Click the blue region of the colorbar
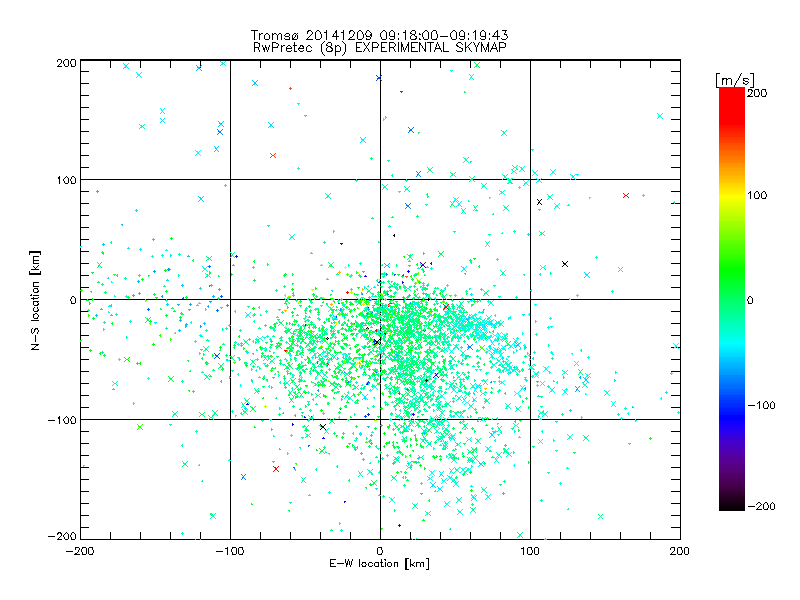Image resolution: width=800 pixels, height=600 pixels. pyautogui.click(x=732, y=416)
